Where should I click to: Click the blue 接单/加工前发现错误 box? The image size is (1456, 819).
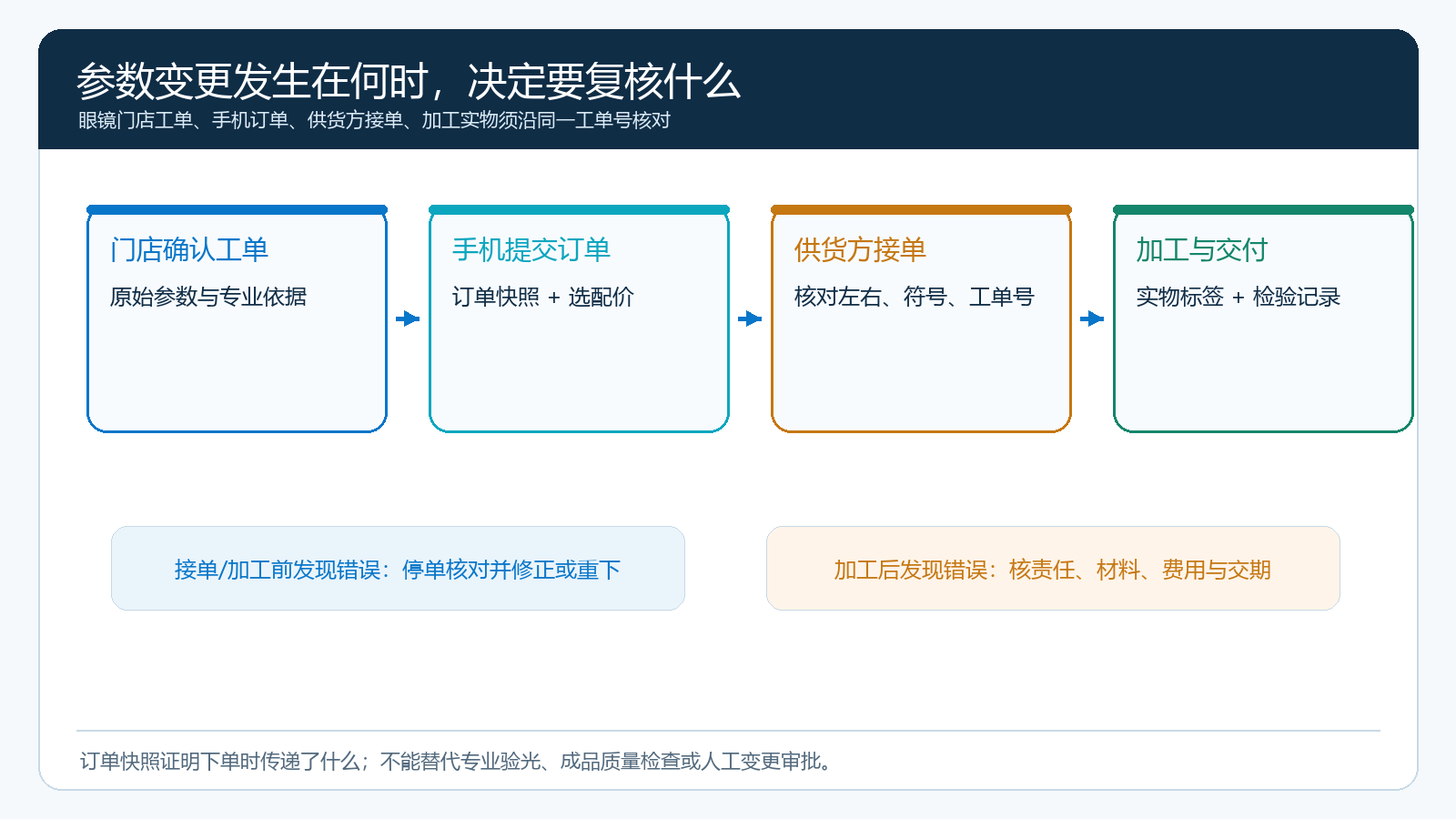point(398,569)
